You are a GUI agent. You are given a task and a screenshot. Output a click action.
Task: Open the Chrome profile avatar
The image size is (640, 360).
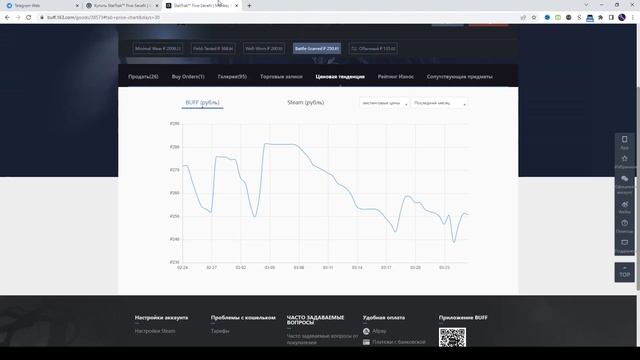pos(622,18)
